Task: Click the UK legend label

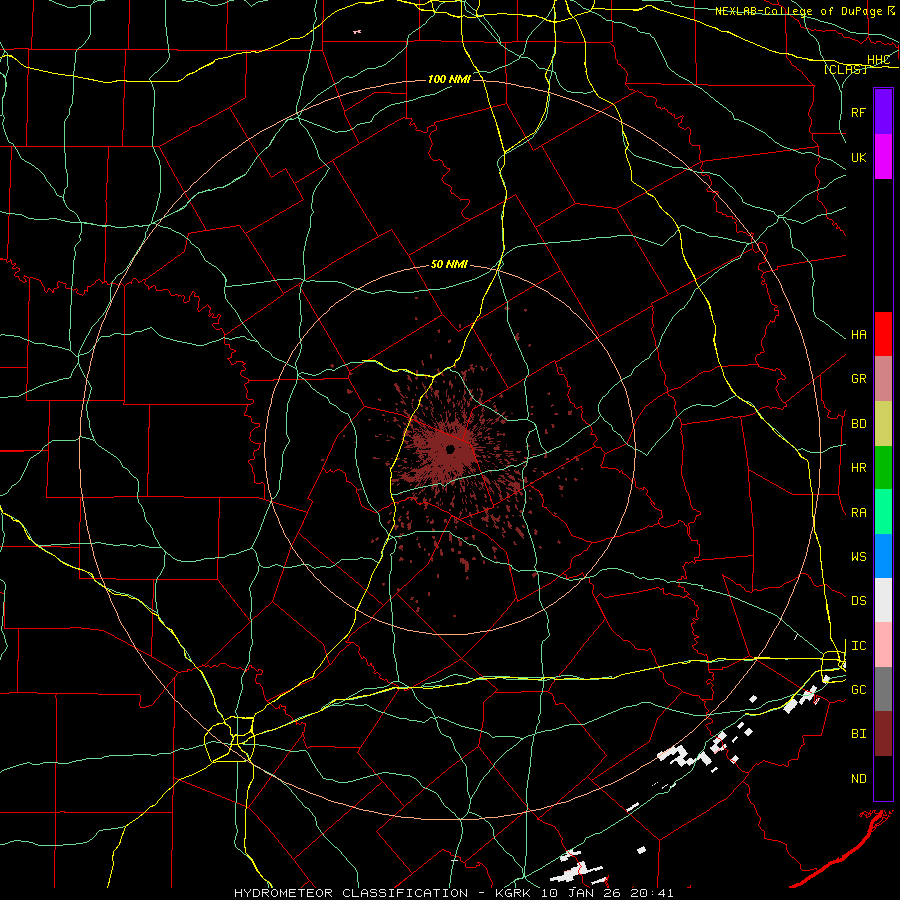Action: 858,157
